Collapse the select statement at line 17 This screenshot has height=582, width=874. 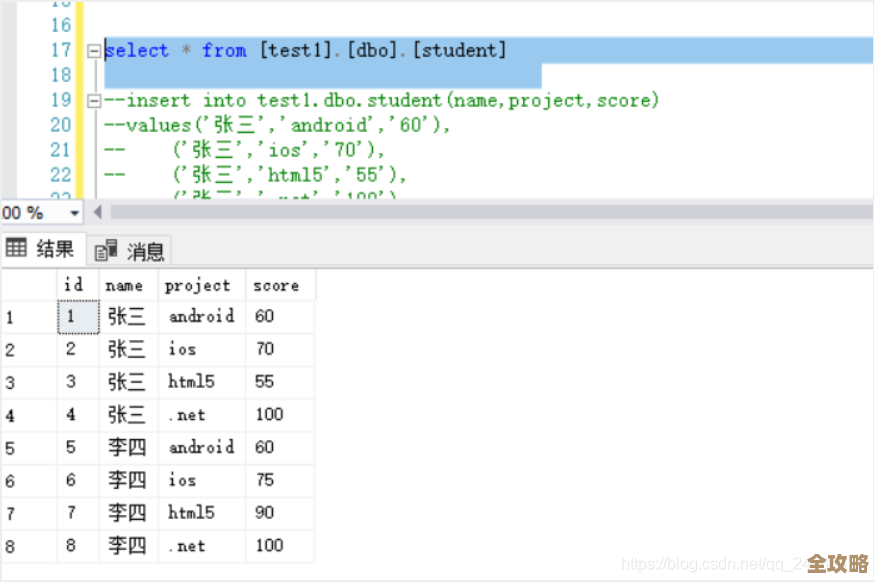[93, 51]
